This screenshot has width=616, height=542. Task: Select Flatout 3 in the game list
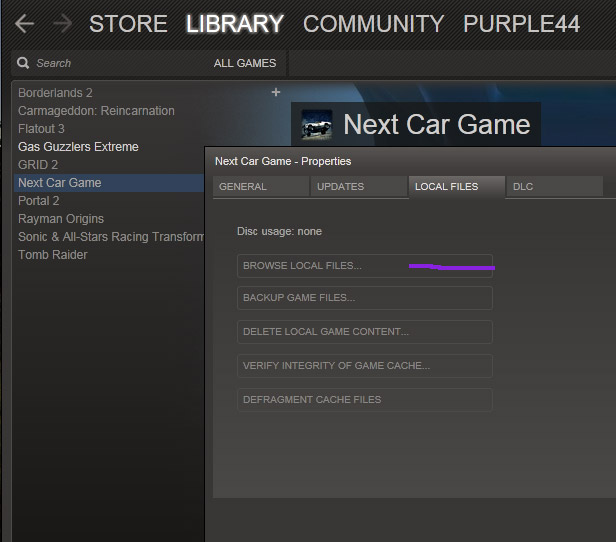(x=41, y=129)
